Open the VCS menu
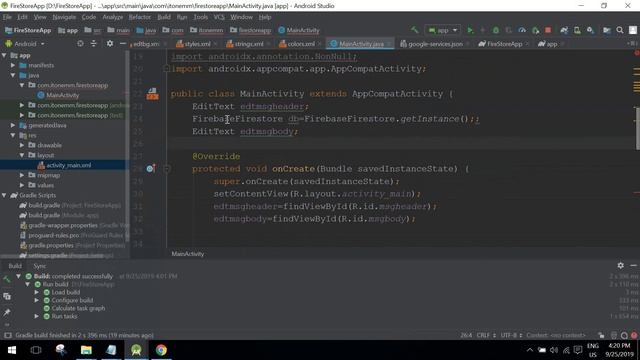Screen dimensions: 640x360 pos(219,17)
